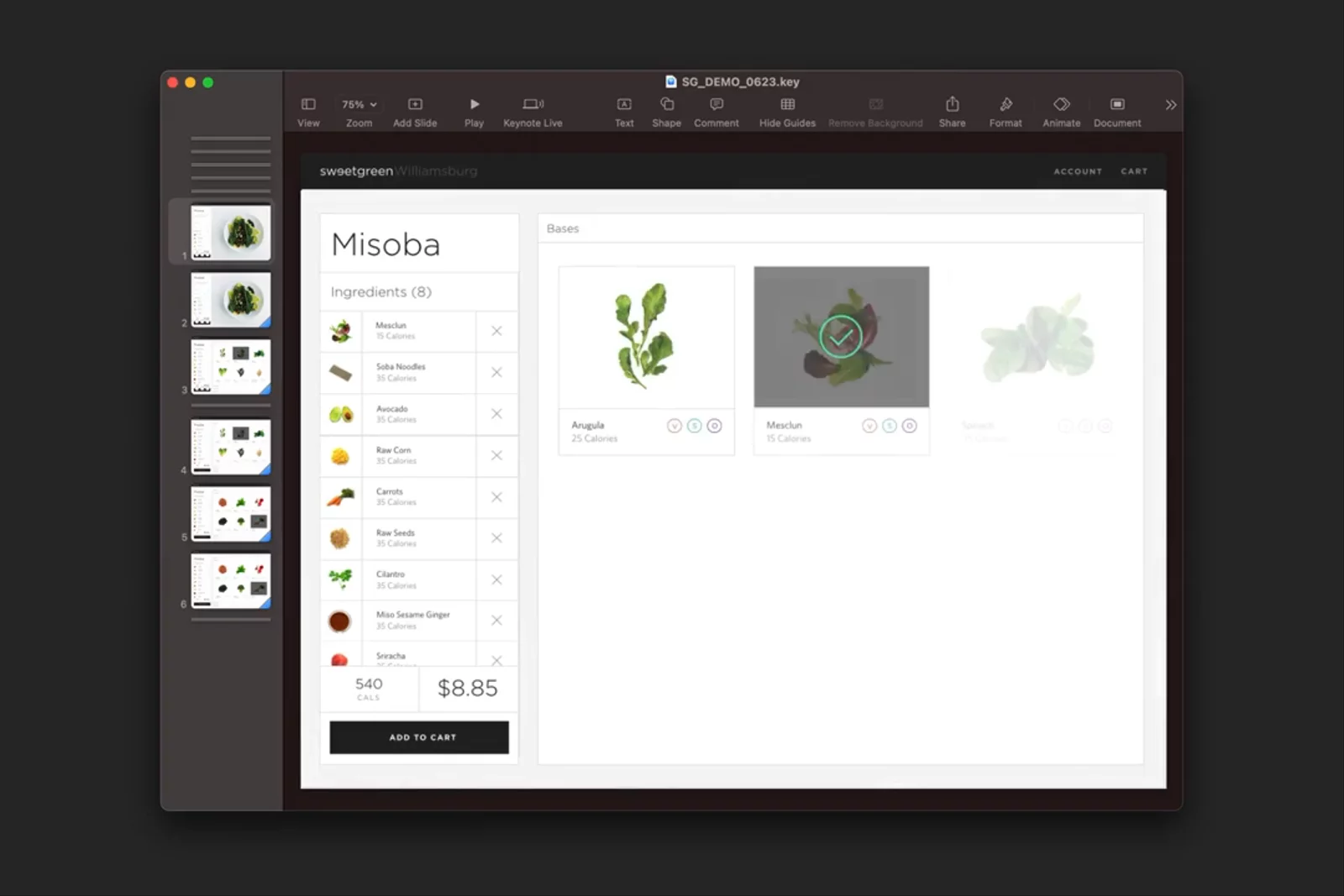
Task: Select slide 3 thumbnail
Action: (x=230, y=367)
